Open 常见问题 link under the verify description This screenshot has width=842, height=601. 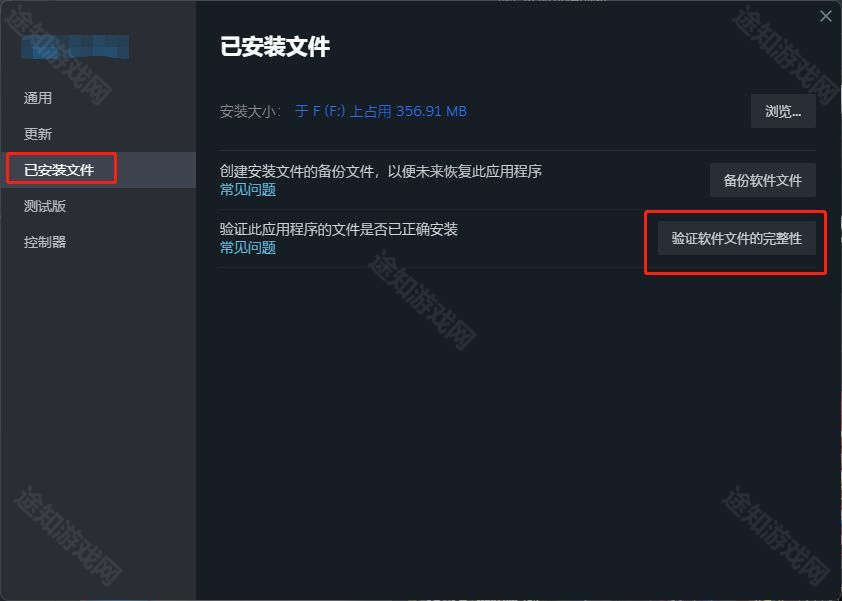coord(248,248)
